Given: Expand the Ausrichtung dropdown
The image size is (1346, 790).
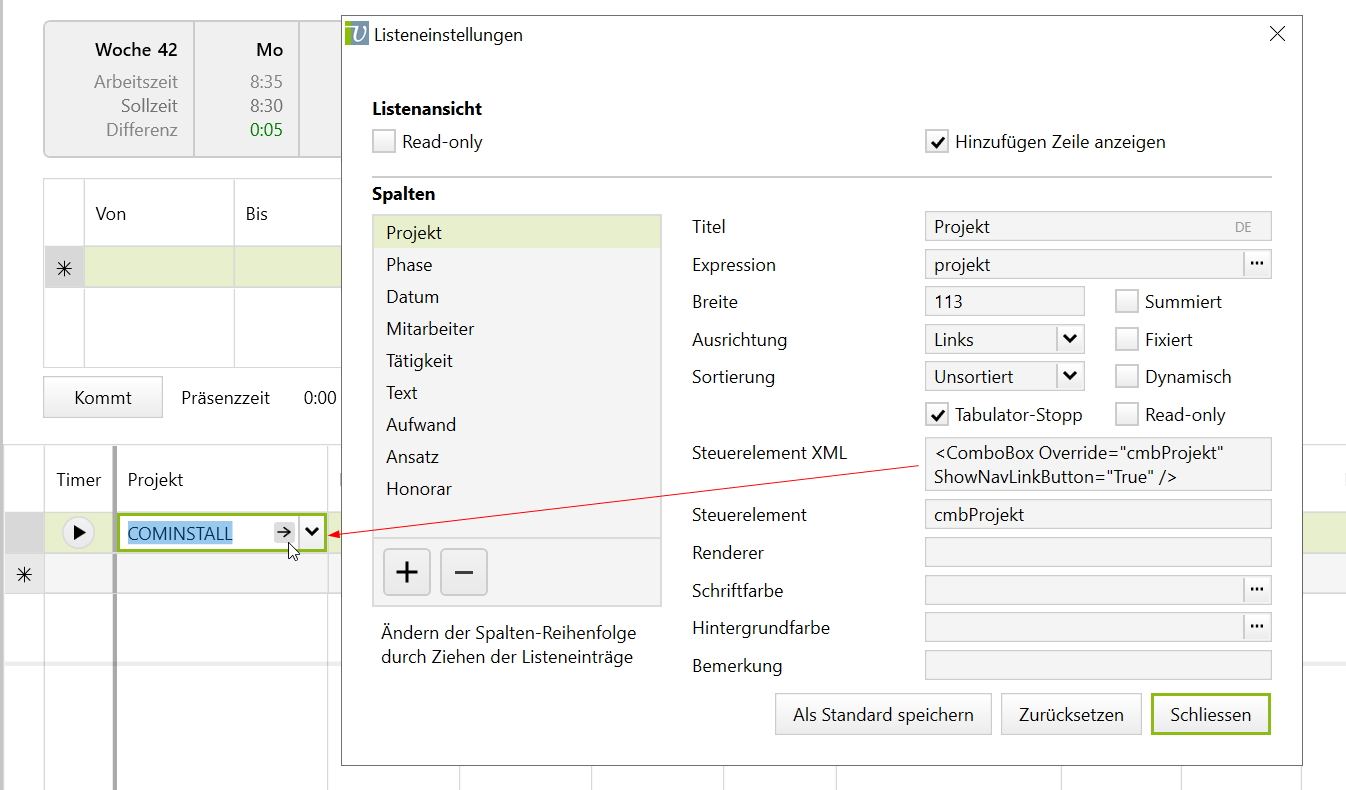Looking at the screenshot, I should [1070, 339].
